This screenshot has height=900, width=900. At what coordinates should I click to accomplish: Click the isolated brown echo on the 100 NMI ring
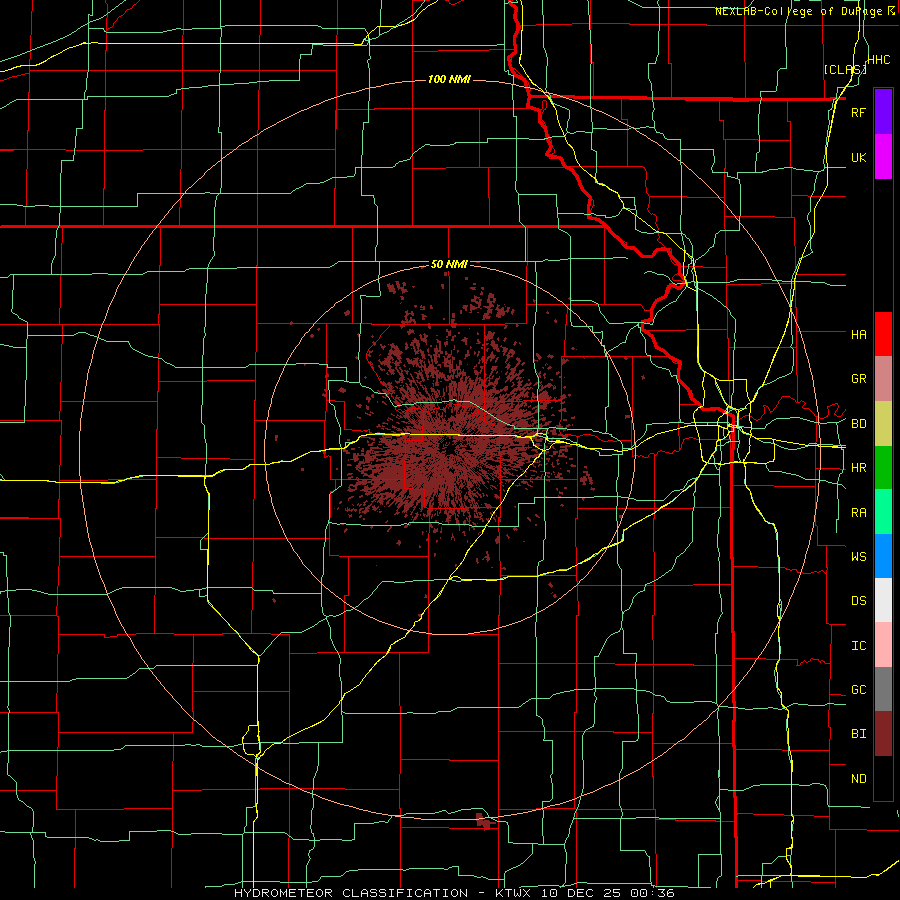coord(485,821)
